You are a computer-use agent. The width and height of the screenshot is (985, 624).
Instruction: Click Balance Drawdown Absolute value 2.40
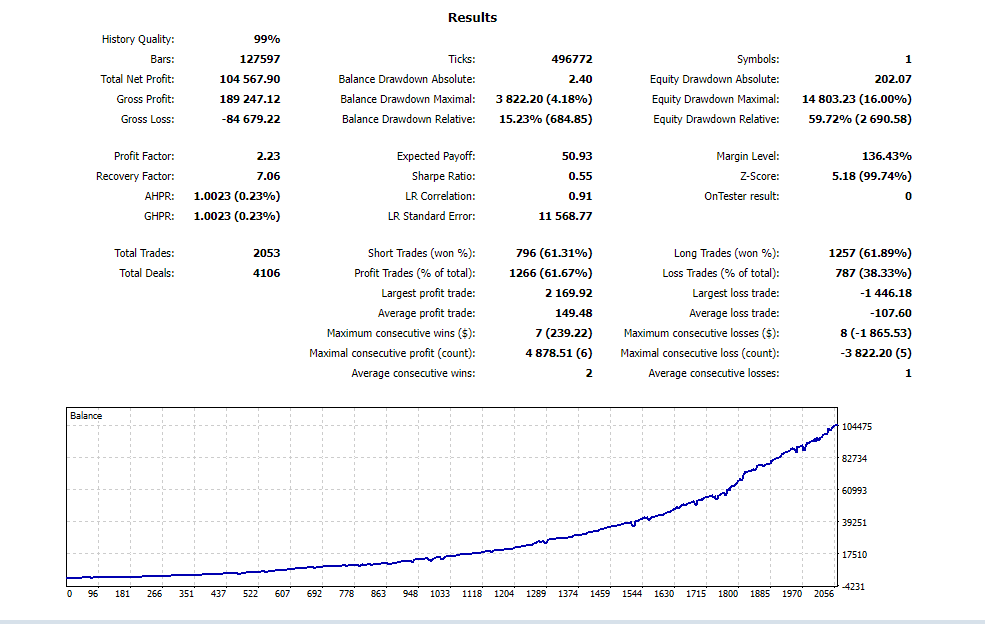tap(580, 79)
